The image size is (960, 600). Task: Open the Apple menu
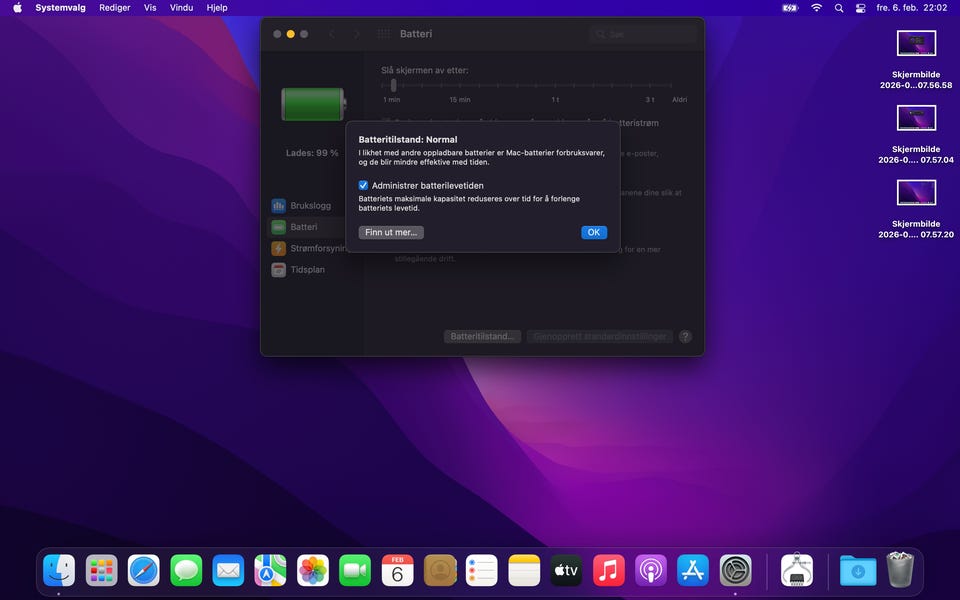(17, 7)
